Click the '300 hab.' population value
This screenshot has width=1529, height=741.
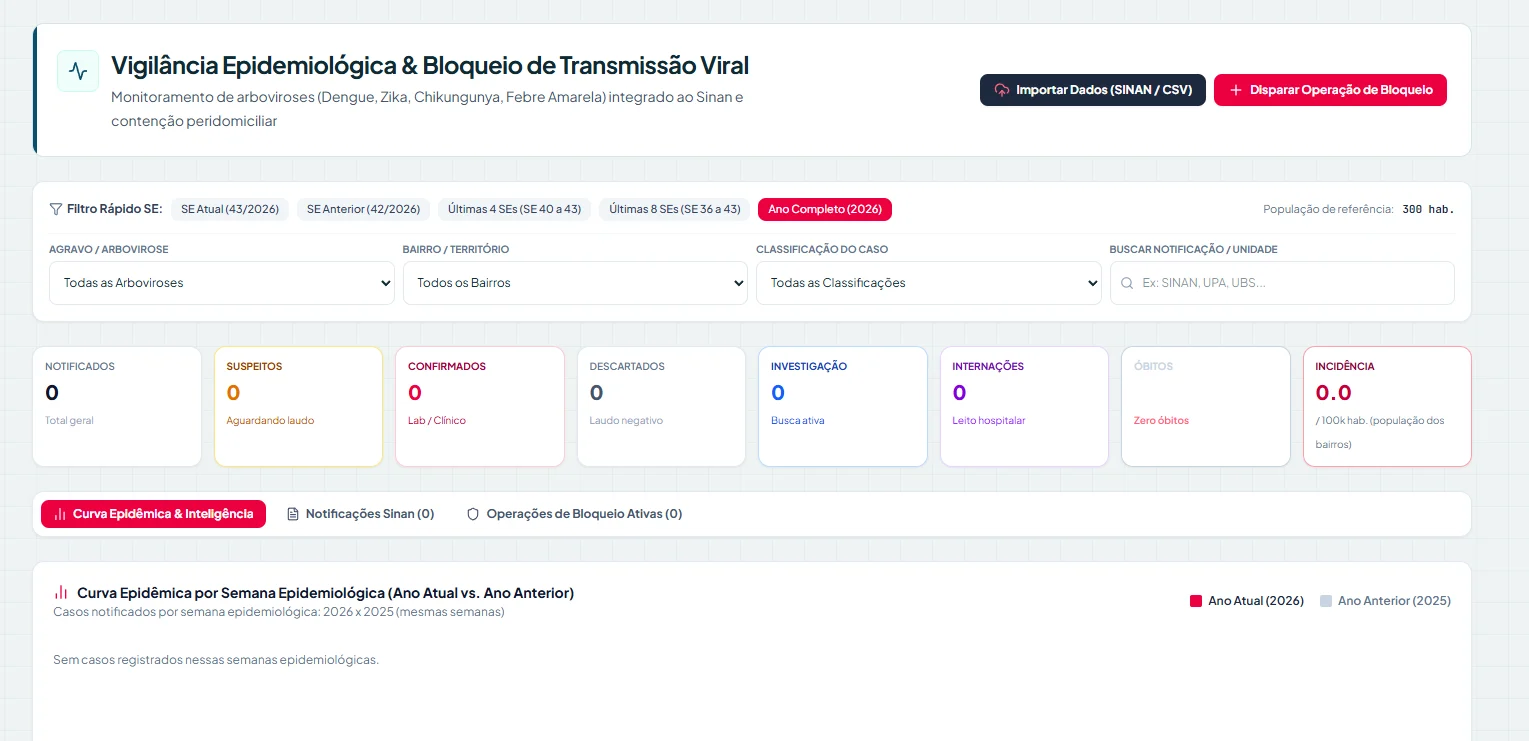pos(1428,210)
